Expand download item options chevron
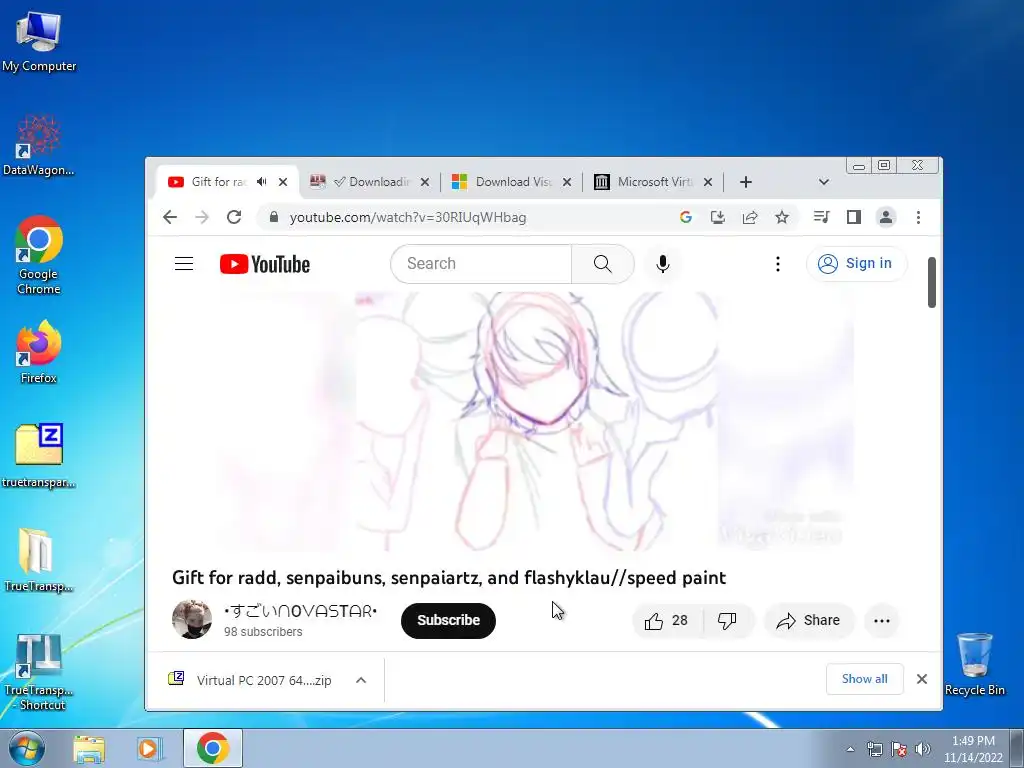Viewport: 1024px width, 768px height. [360, 680]
